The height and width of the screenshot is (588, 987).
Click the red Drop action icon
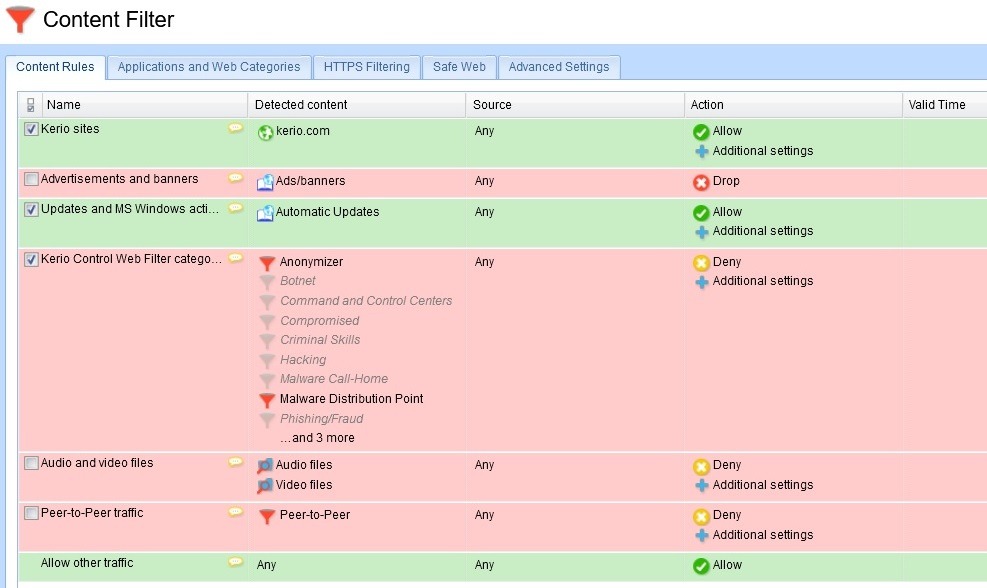coord(700,182)
